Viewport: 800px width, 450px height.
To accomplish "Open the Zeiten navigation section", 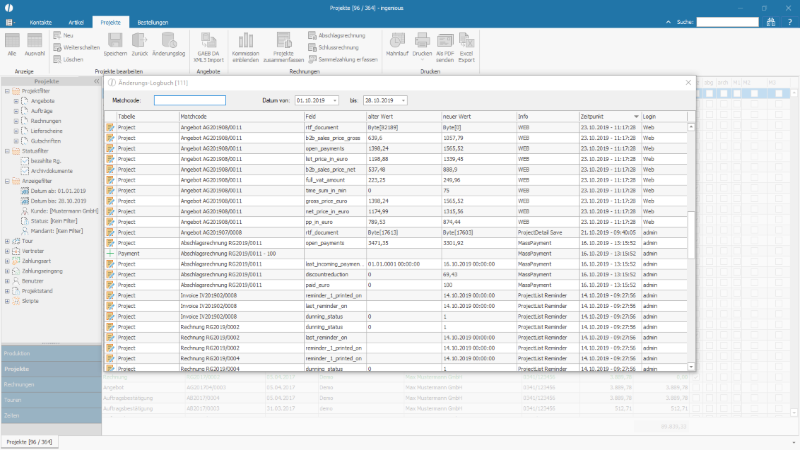I will pyautogui.click(x=51, y=416).
